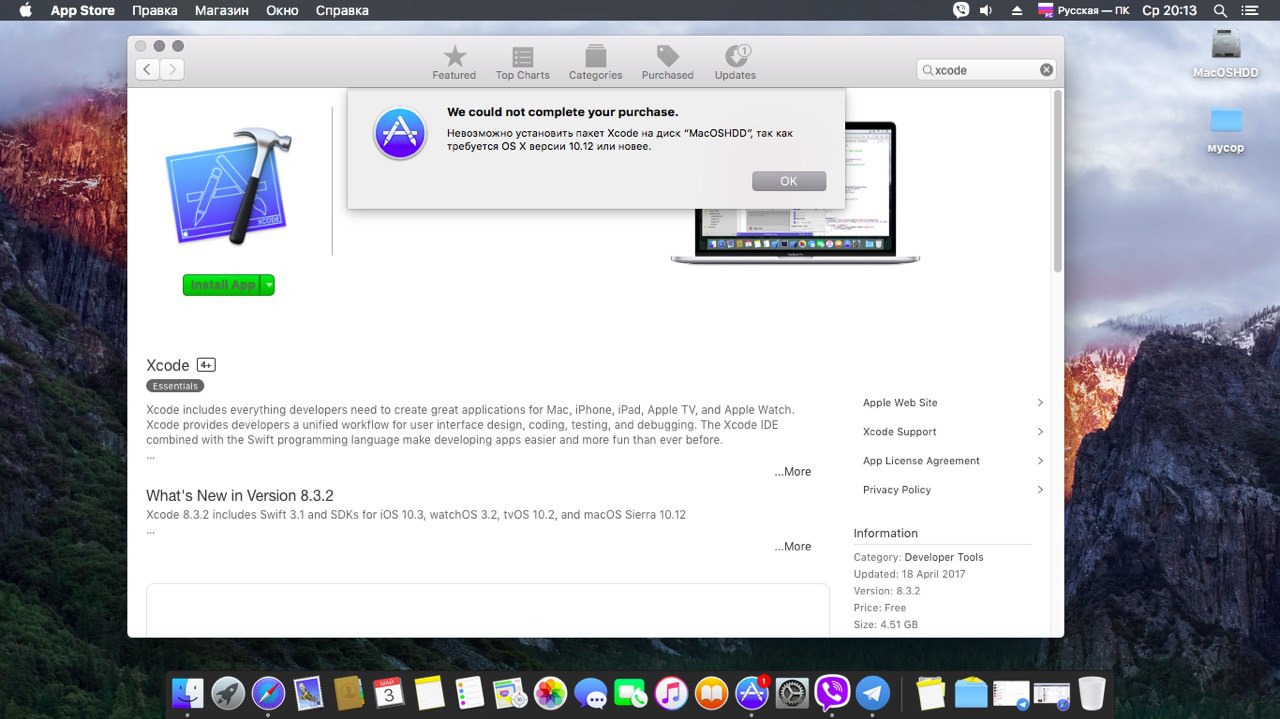Open Contacts in the Dock

coord(348,693)
